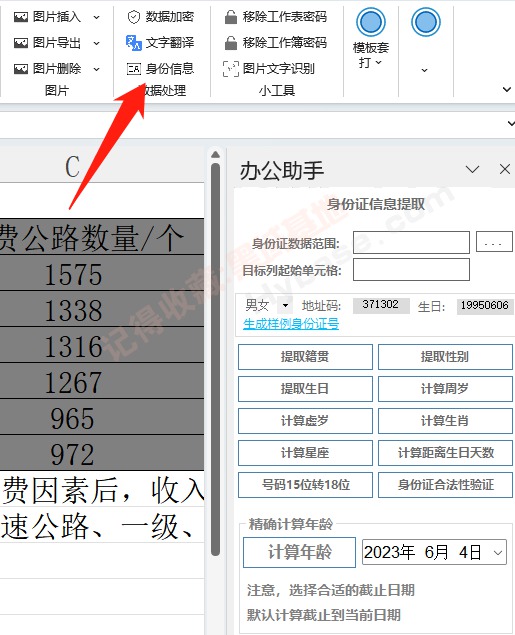Click the vertical scrollbar up arrow
The height and width of the screenshot is (635, 515).
point(215,155)
